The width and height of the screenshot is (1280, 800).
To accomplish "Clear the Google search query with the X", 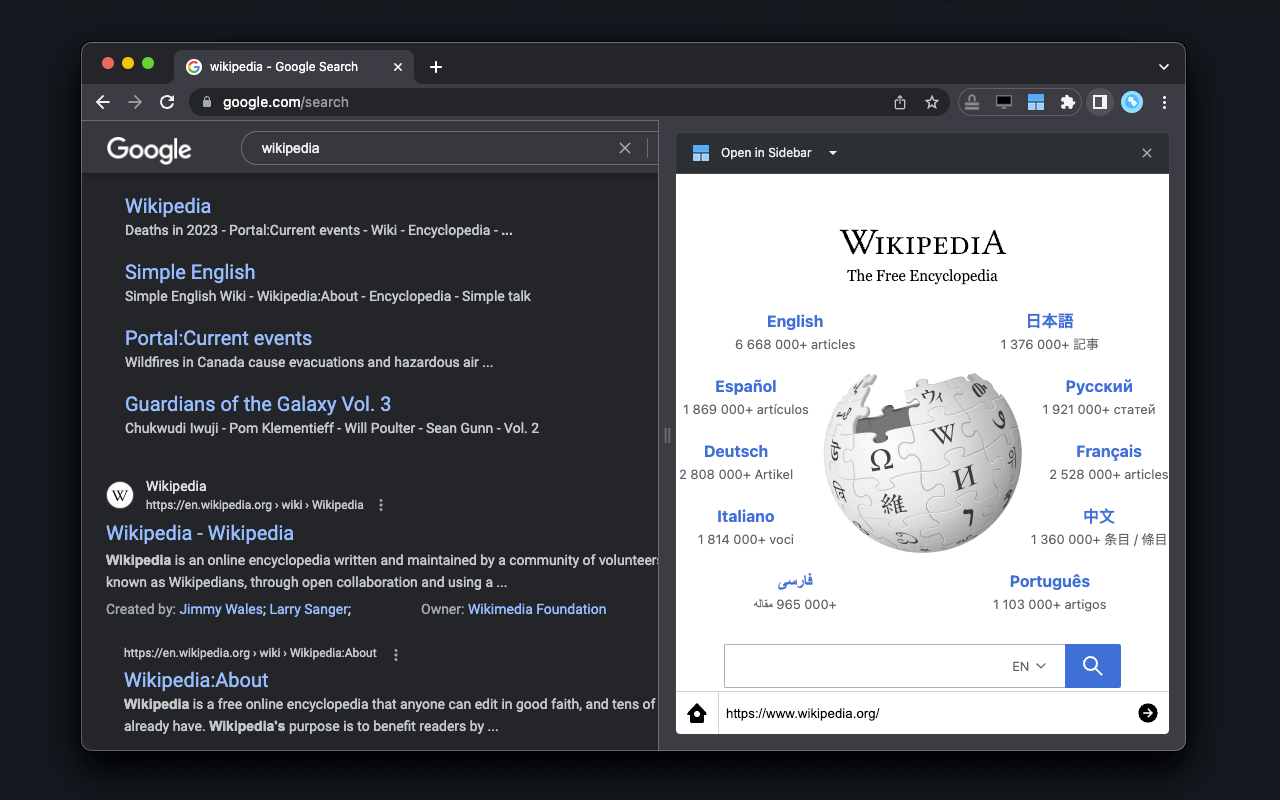I will 624,147.
